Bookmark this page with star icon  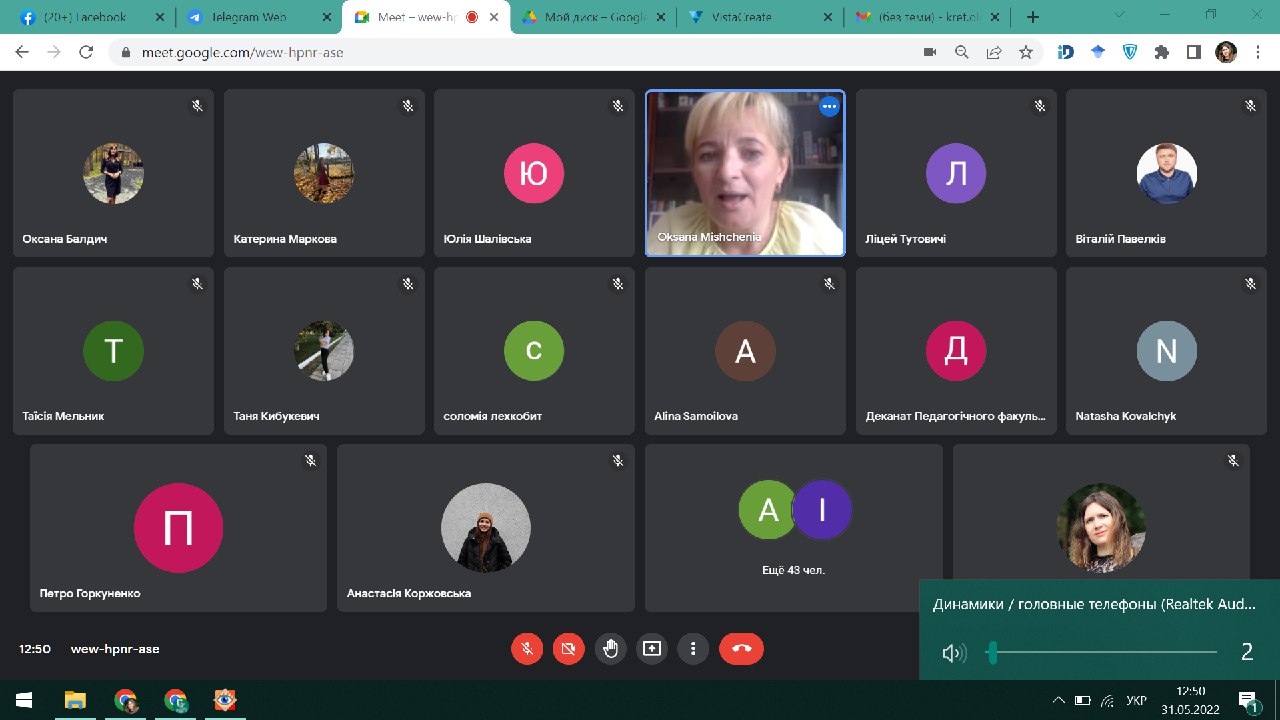[1025, 52]
